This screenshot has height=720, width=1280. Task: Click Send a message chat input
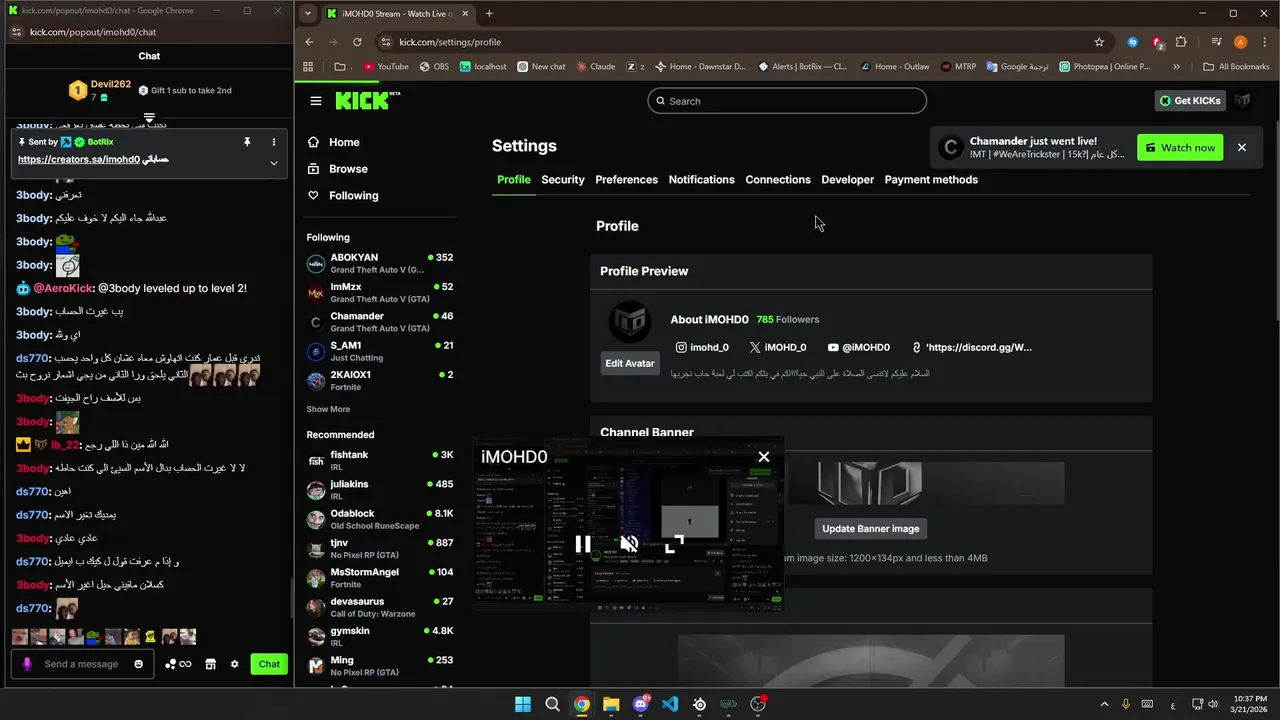point(82,664)
